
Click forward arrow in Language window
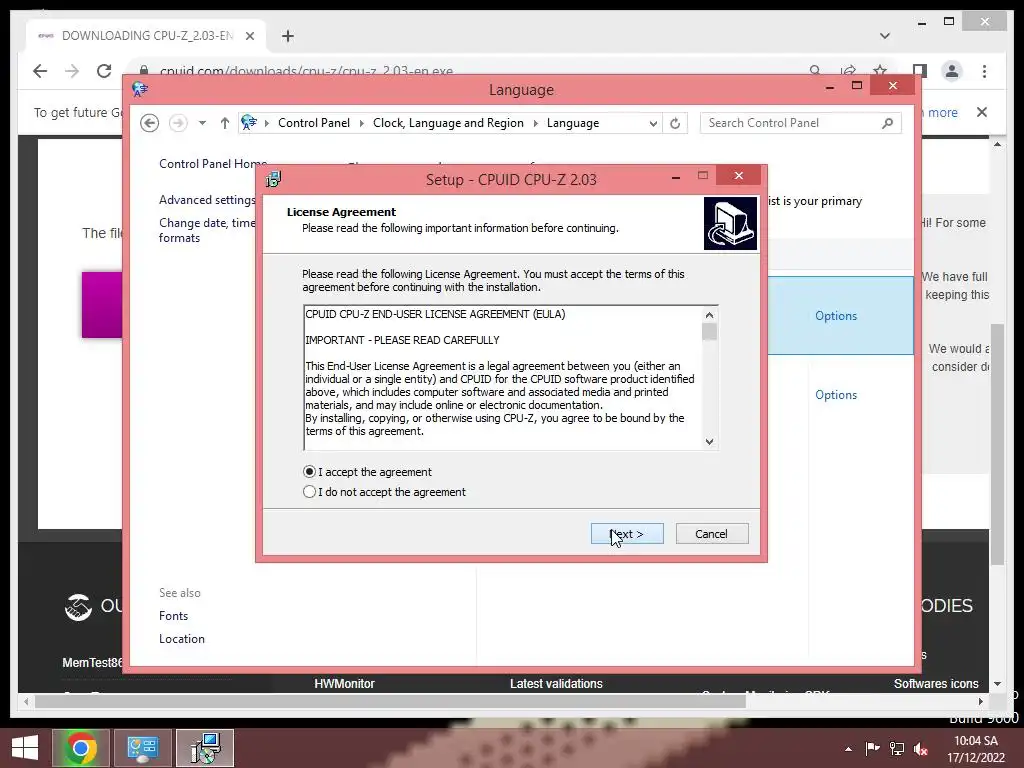(178, 123)
